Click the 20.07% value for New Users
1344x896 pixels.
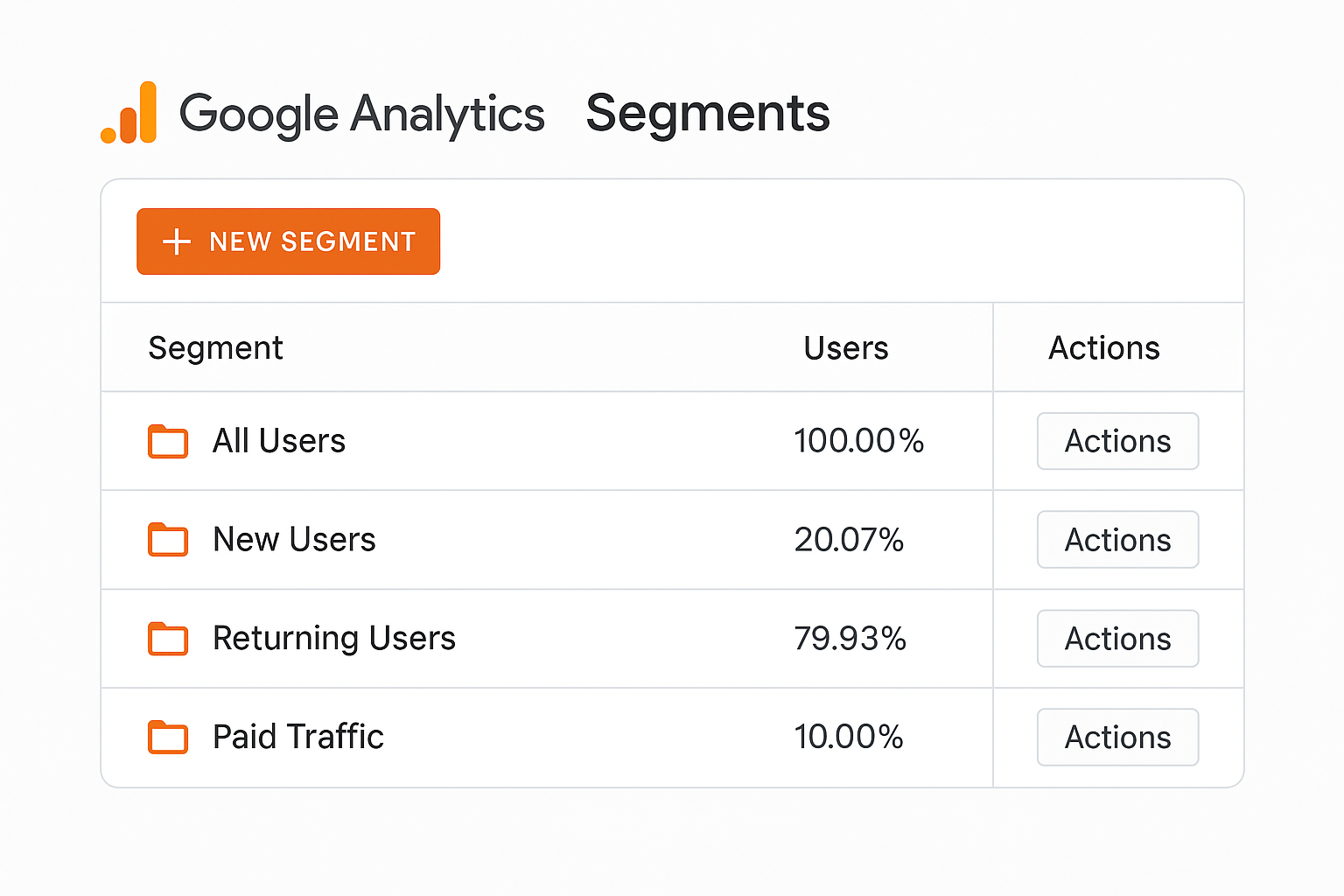[849, 540]
